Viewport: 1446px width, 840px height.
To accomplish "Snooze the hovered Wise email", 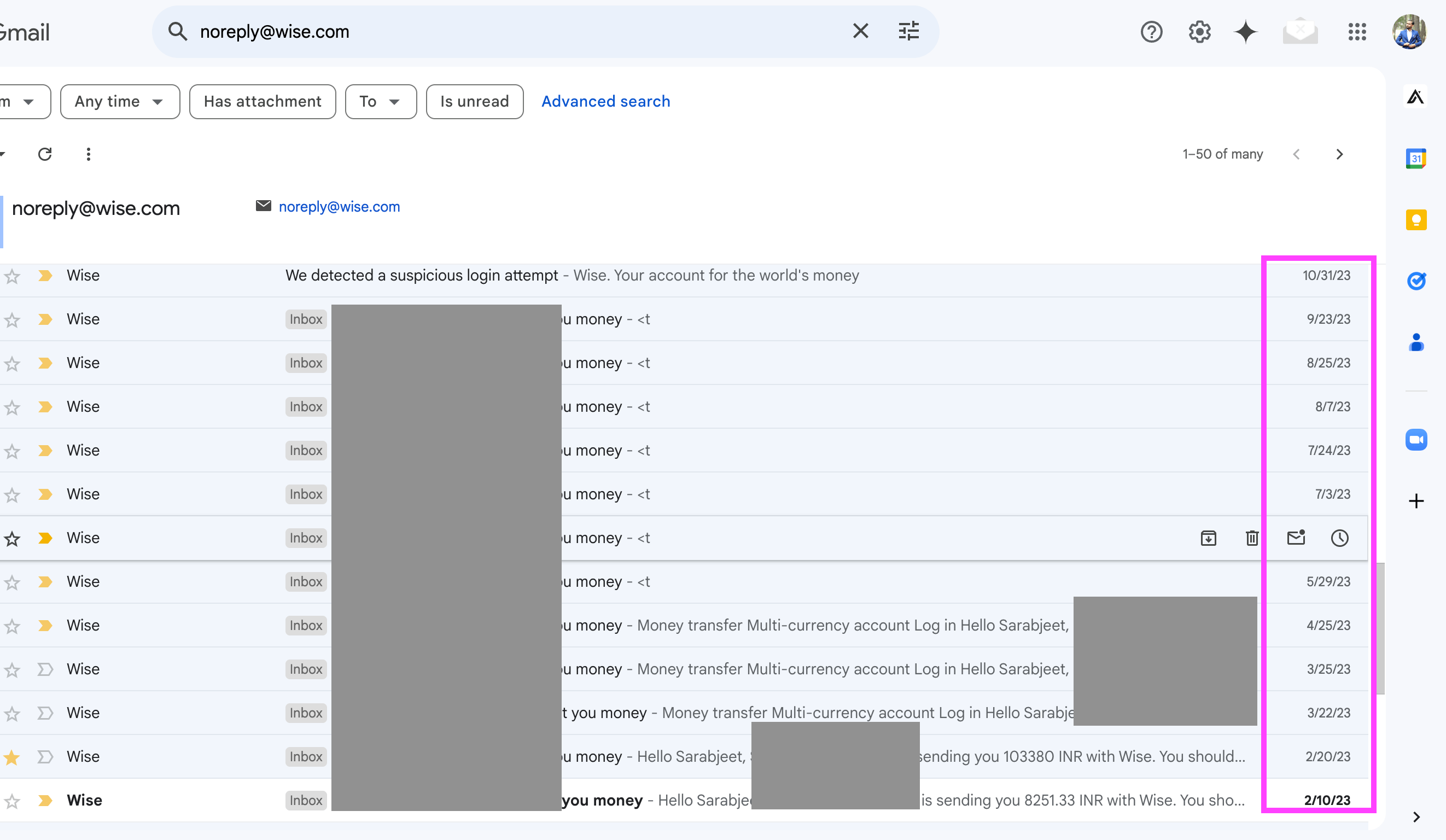I will pyautogui.click(x=1339, y=538).
